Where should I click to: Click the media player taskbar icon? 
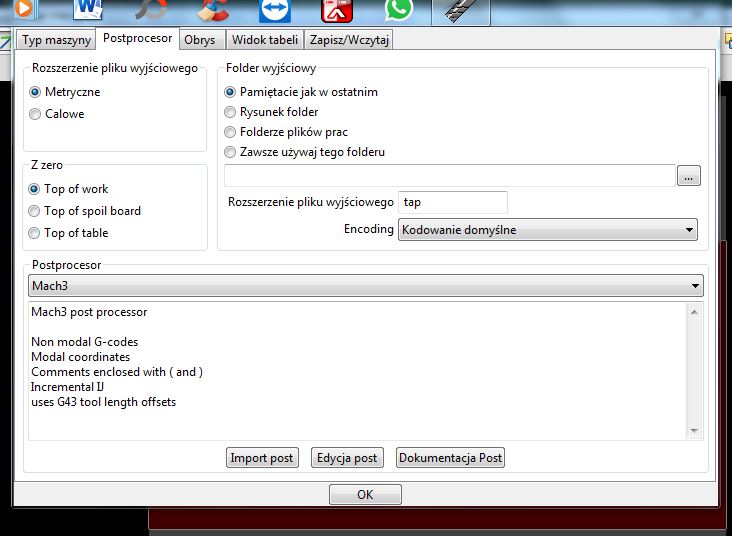(24, 10)
